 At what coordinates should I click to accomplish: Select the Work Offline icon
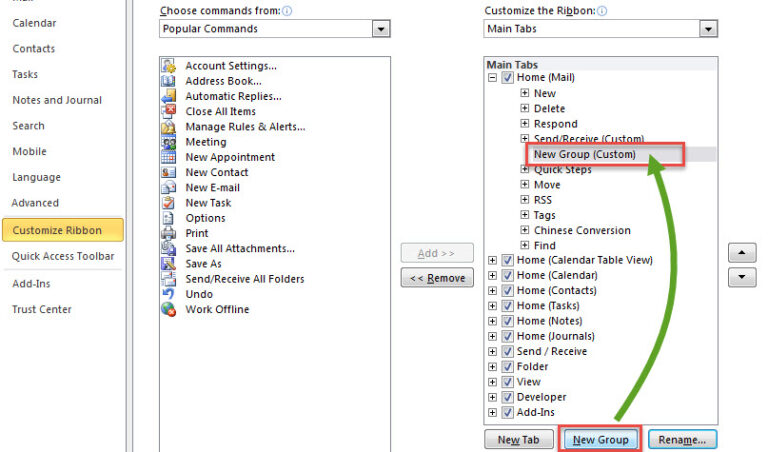168,309
